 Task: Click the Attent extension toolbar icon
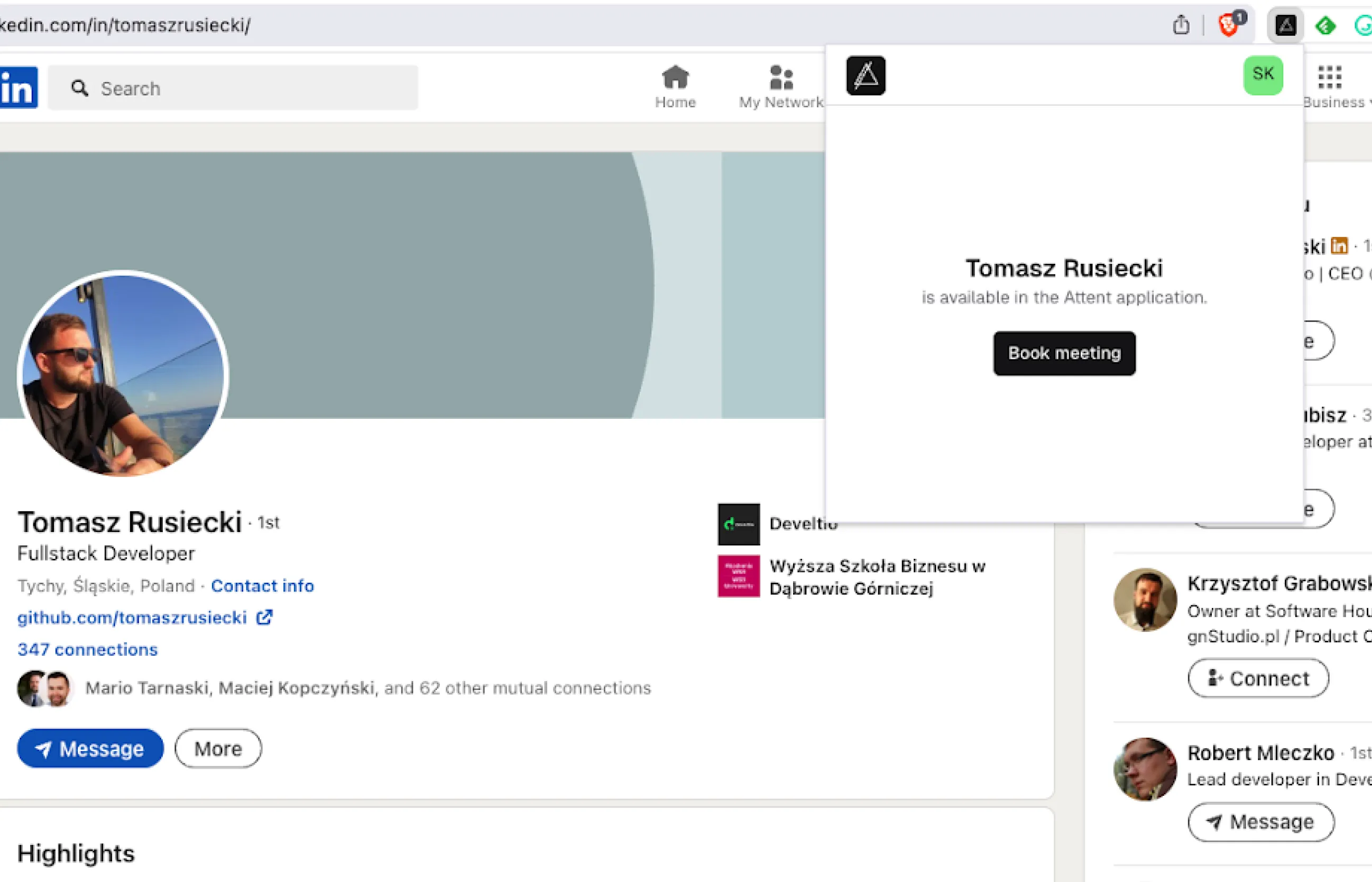coord(1285,25)
